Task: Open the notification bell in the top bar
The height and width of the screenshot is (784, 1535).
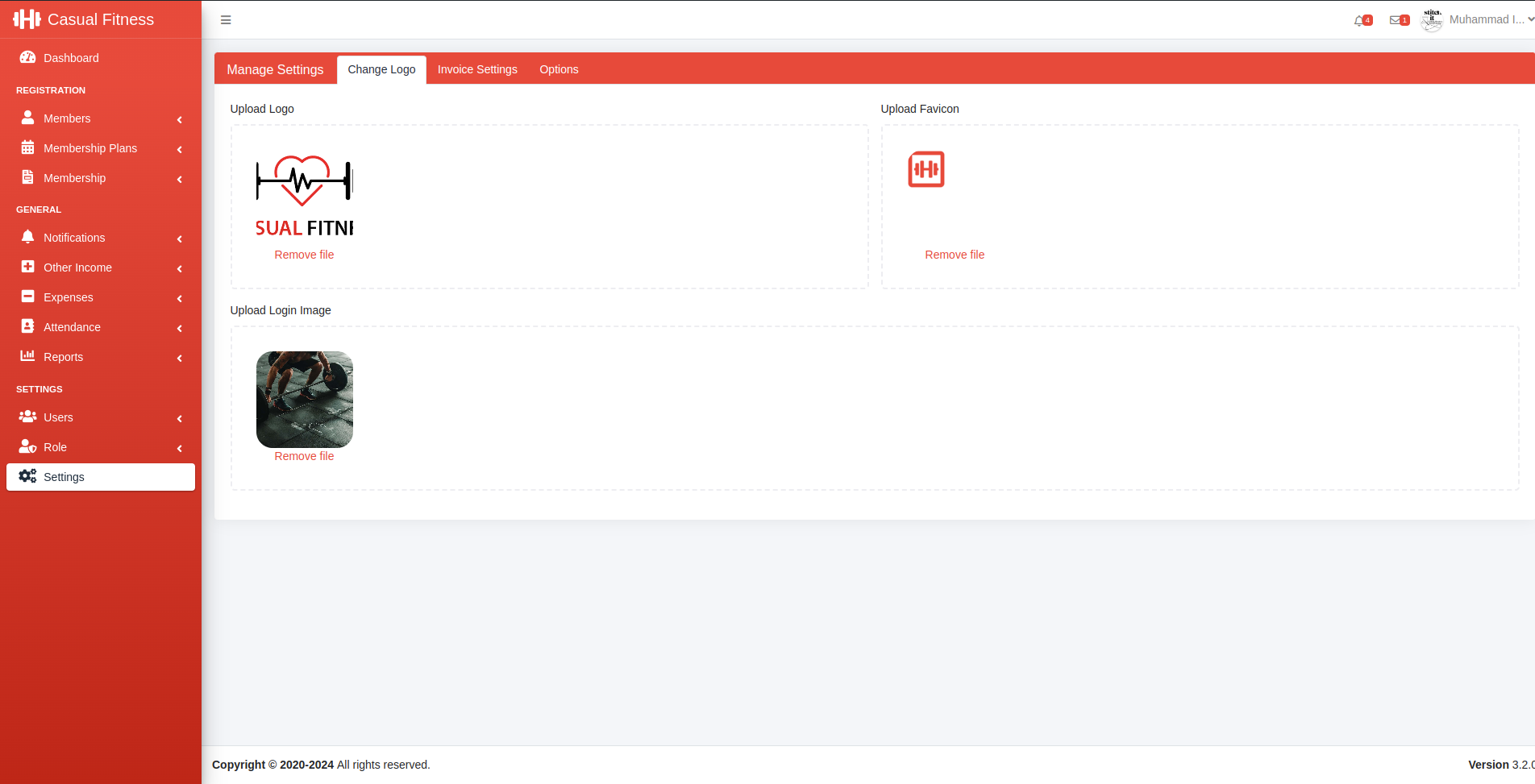Action: pyautogui.click(x=1360, y=19)
